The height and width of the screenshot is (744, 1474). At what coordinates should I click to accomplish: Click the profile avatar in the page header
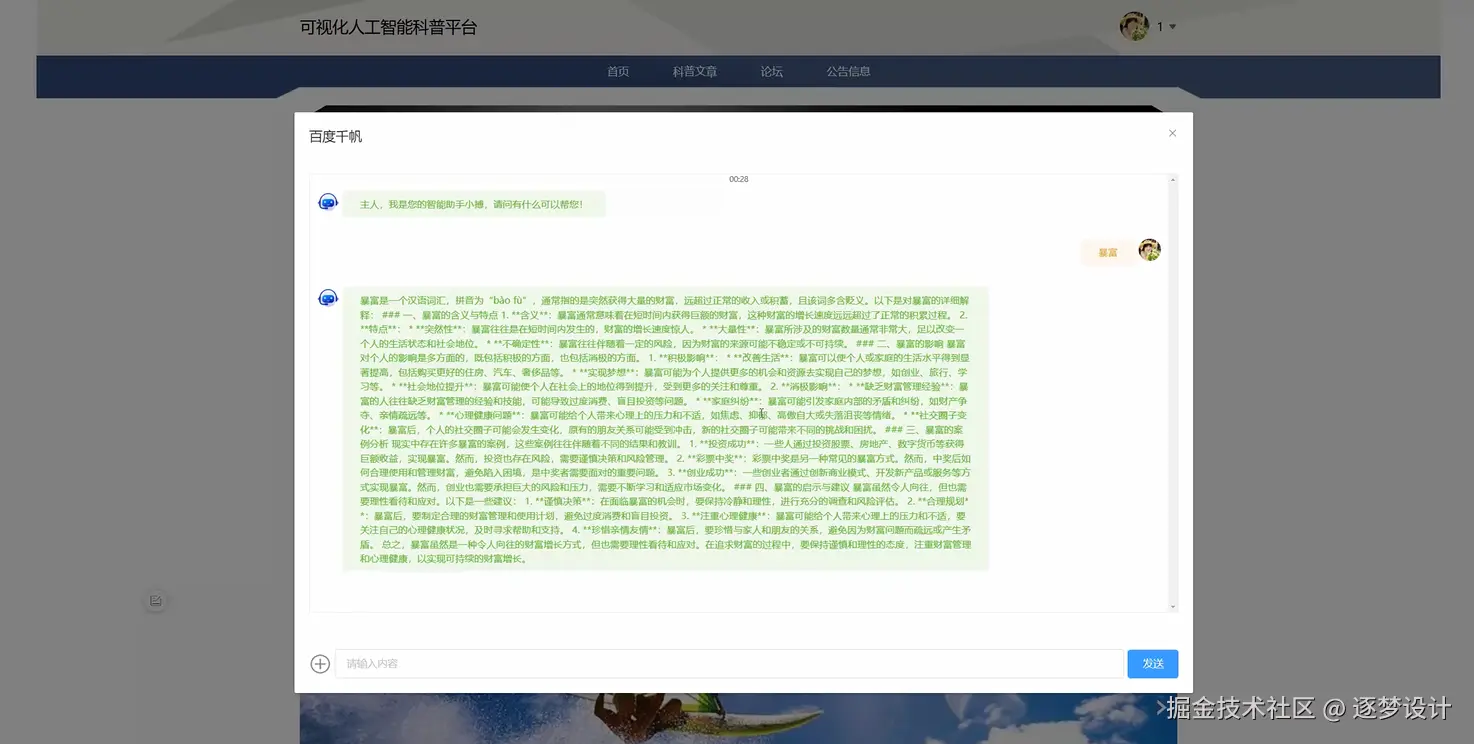1133,26
